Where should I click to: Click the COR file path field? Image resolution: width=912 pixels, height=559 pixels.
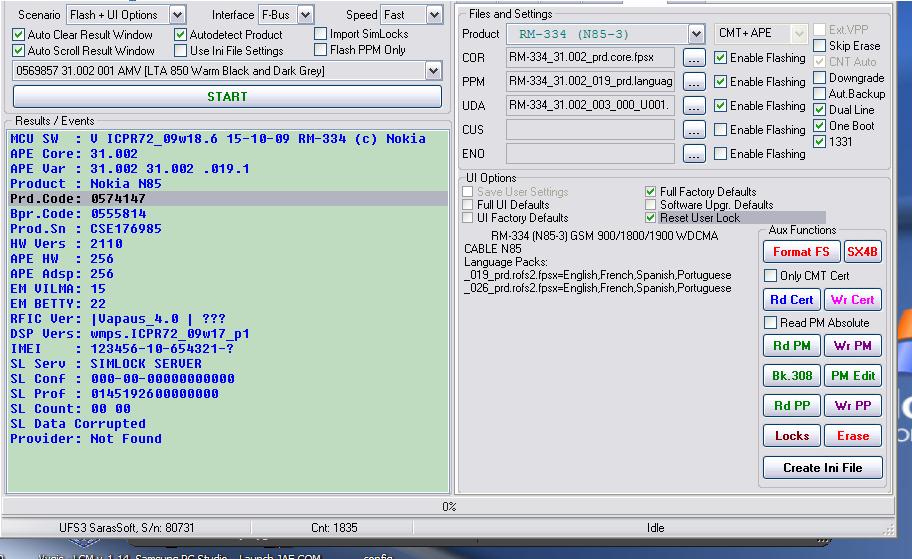(x=590, y=58)
